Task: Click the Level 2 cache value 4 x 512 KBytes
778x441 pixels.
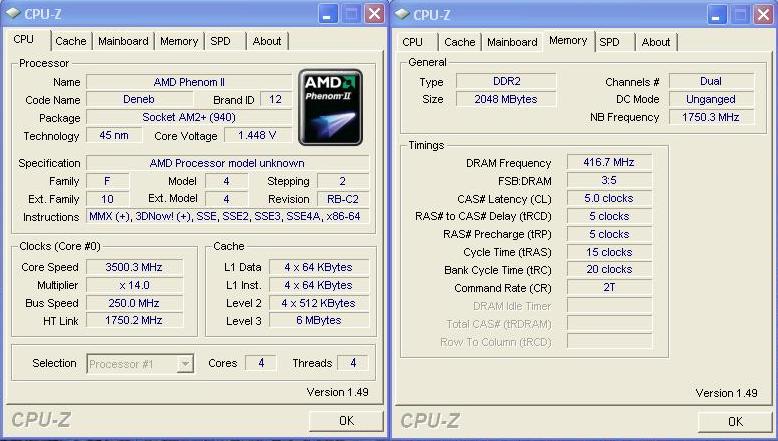Action: 319,303
